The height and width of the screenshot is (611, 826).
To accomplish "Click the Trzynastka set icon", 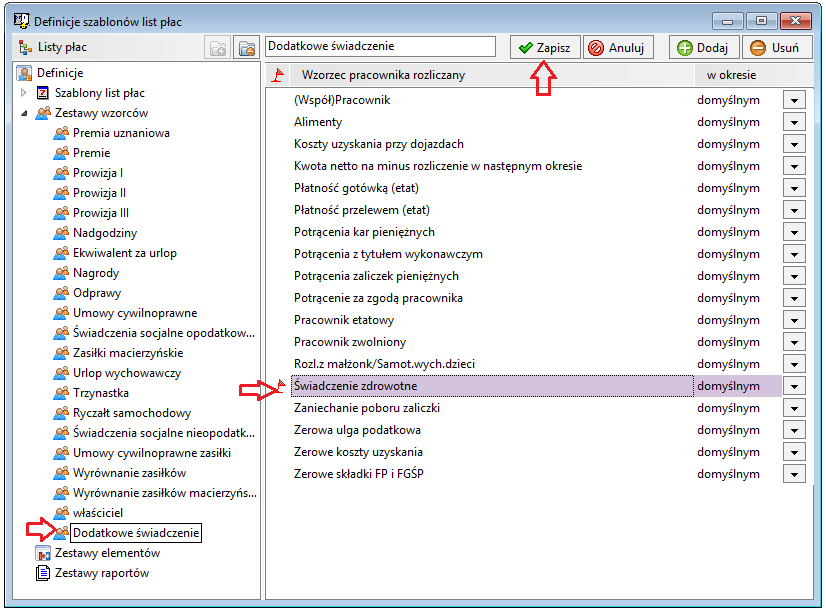I will point(61,393).
